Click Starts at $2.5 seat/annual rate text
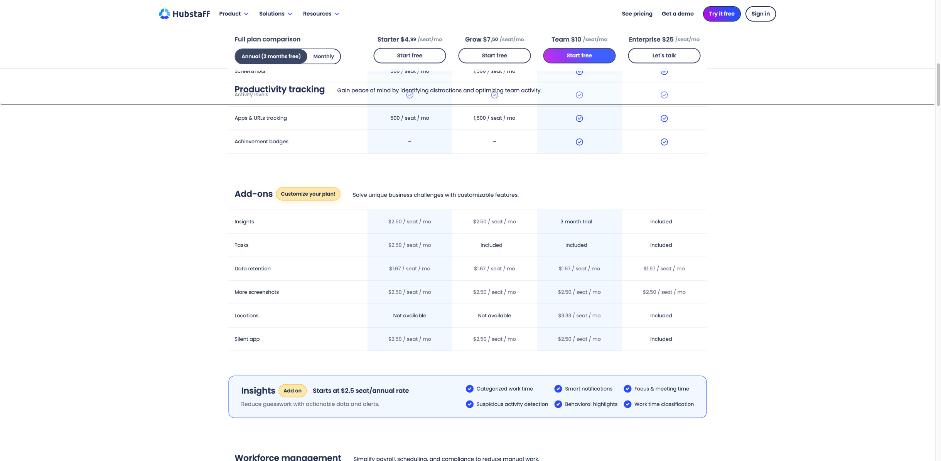Image resolution: width=941 pixels, height=461 pixels. [361, 391]
